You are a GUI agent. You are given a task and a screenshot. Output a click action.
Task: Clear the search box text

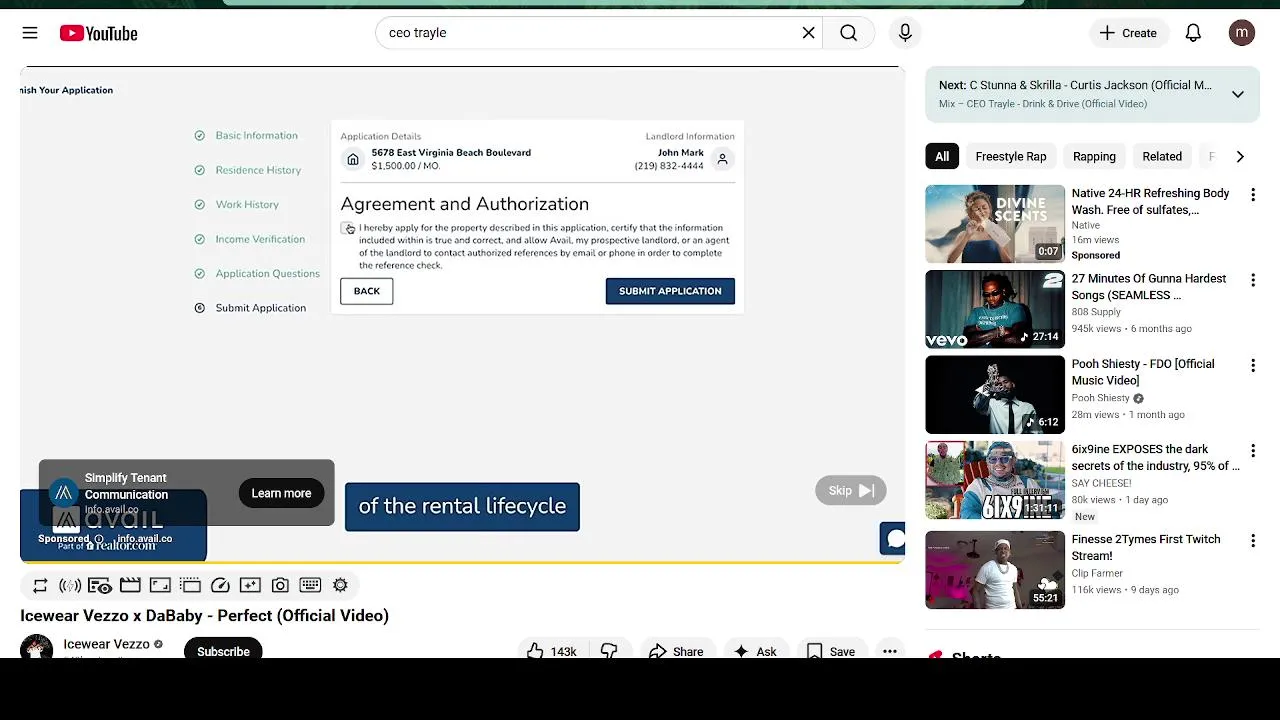coord(808,33)
